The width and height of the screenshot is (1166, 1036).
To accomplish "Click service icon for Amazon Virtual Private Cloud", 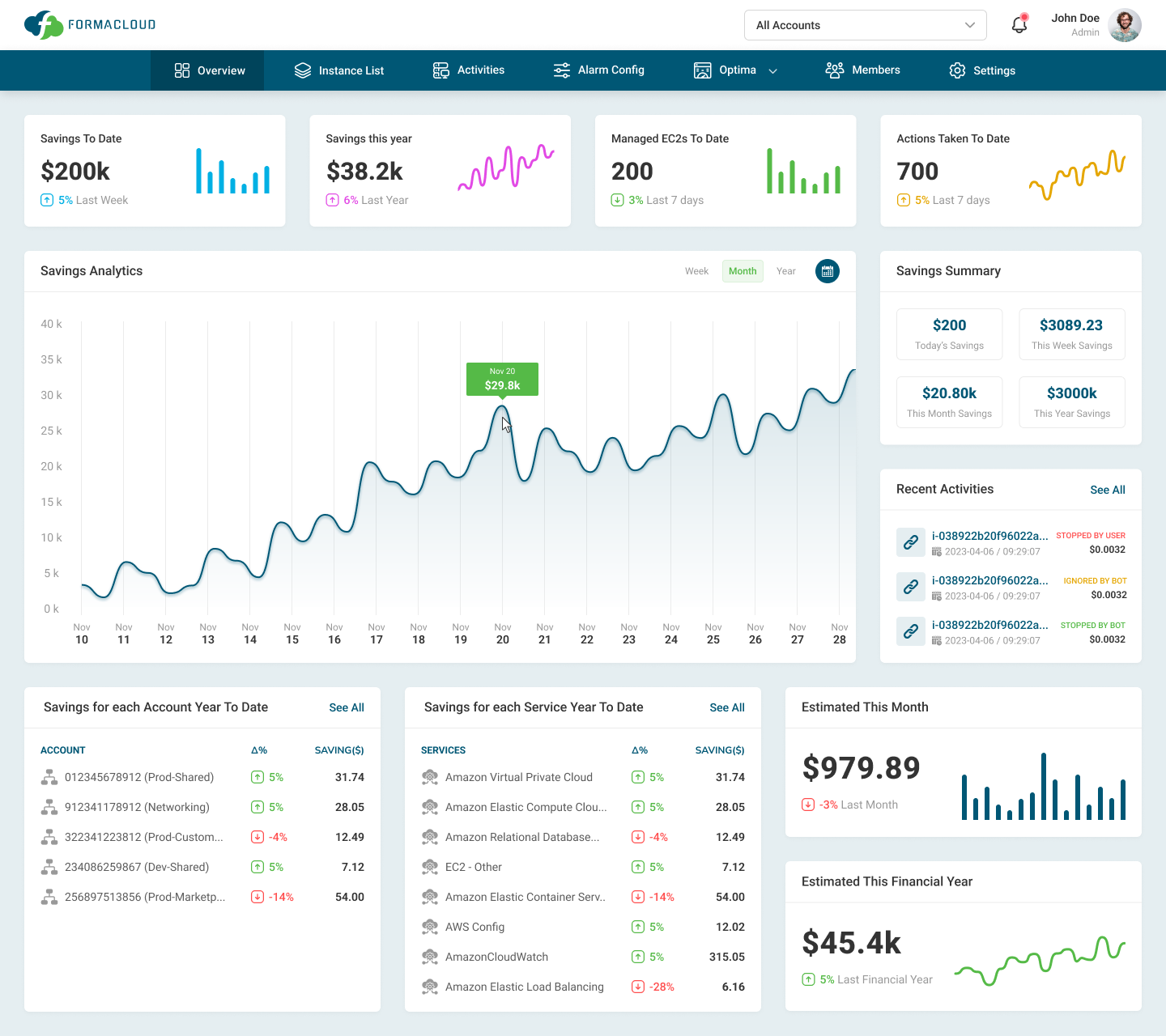I will tap(430, 777).
